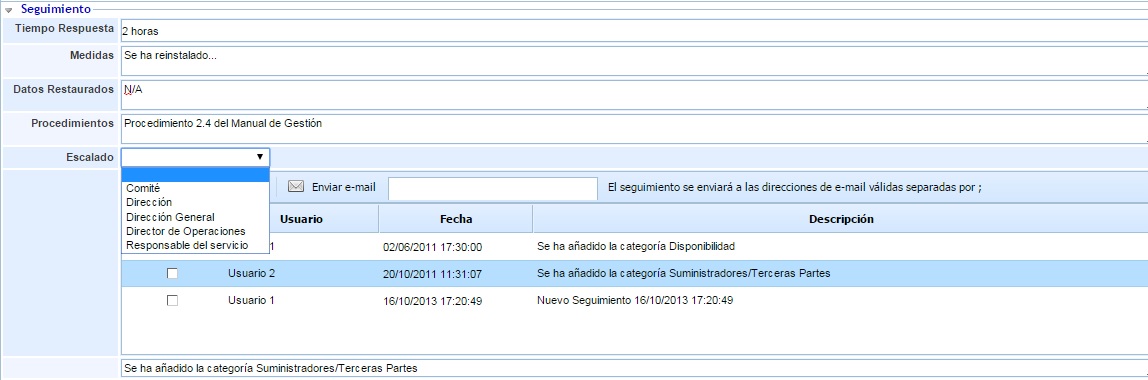Click the Tiempo Respuesta field

634,31
